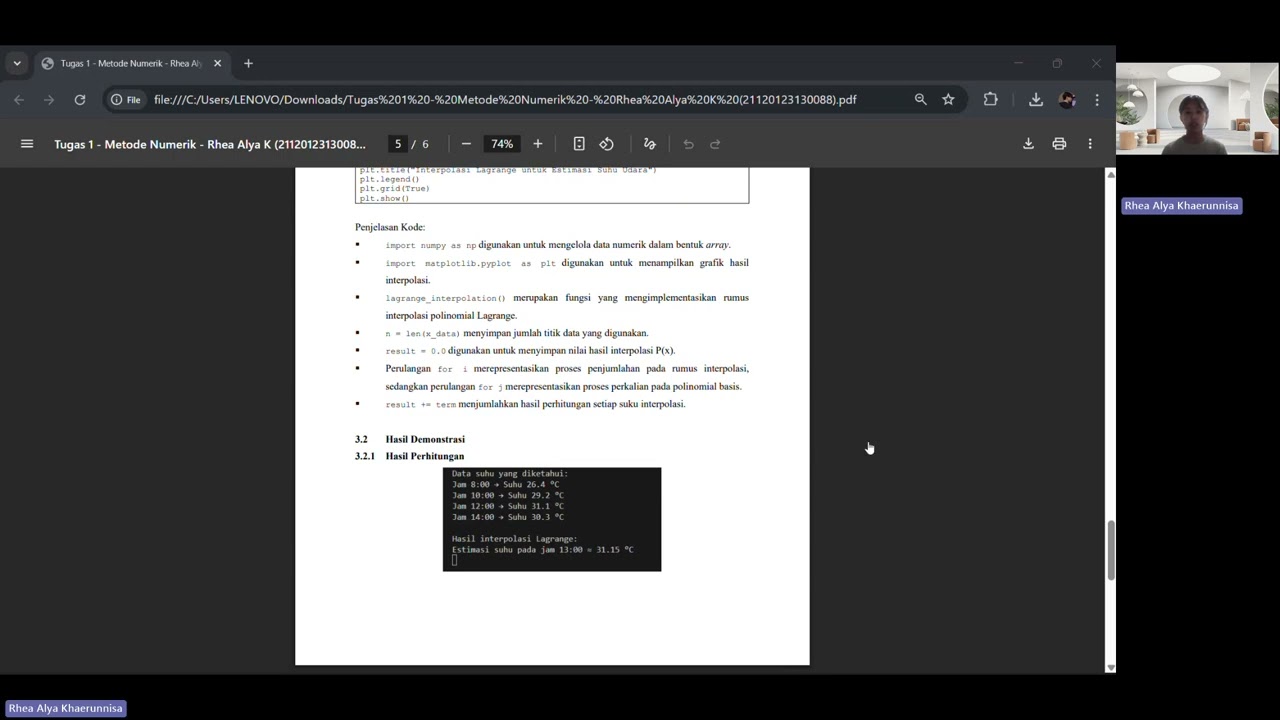Click the 'result += term' bullet text

pos(535,404)
